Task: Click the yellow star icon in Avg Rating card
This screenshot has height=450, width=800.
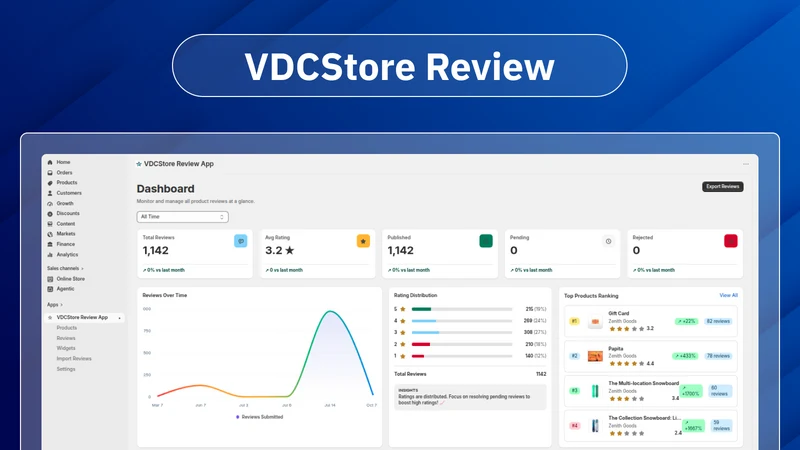Action: (363, 241)
